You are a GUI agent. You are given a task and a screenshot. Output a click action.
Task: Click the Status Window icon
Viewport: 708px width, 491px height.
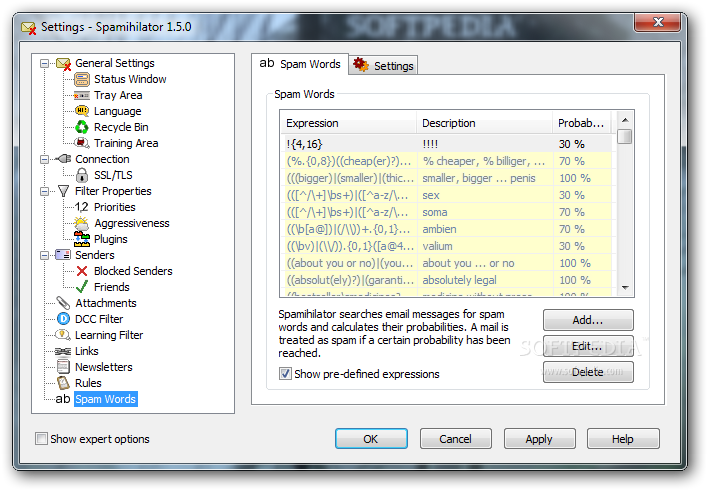(x=82, y=79)
